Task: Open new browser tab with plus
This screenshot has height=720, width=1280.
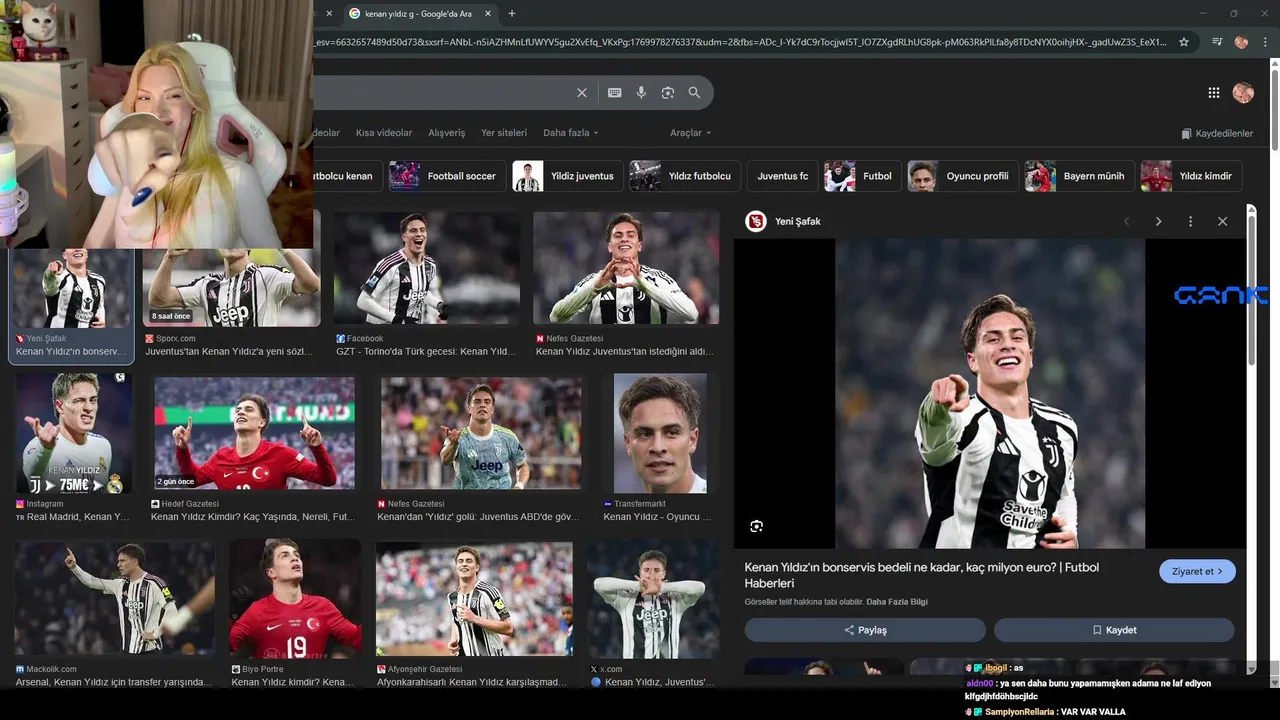Action: coord(512,14)
